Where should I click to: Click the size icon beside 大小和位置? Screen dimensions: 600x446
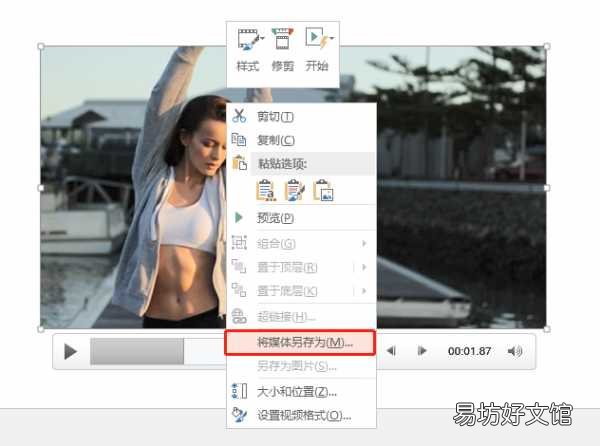coord(240,391)
